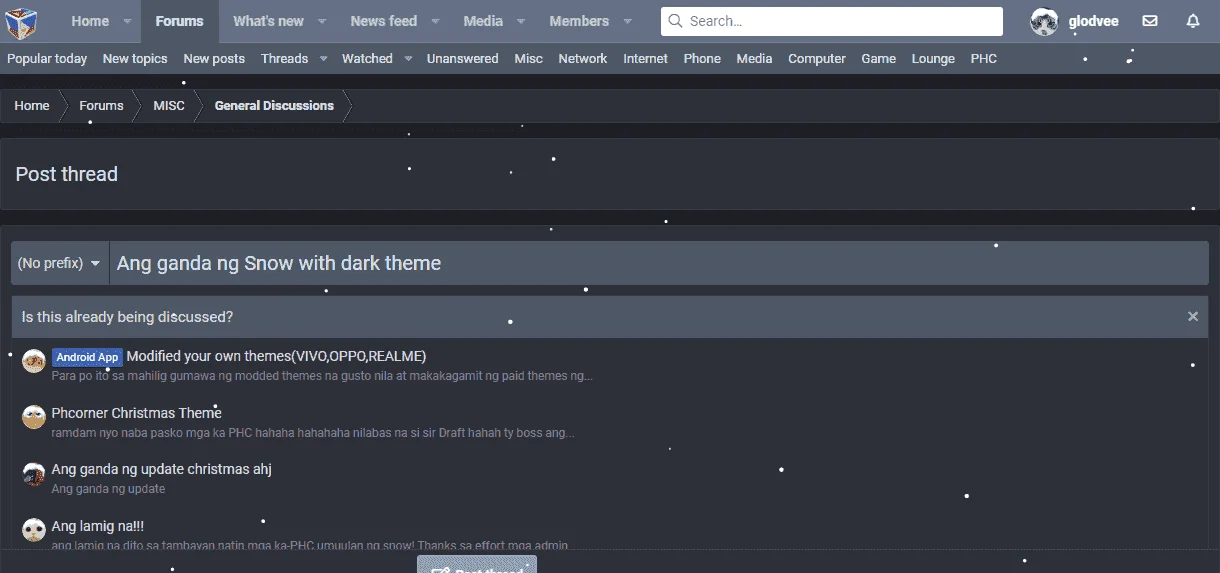Click the MISC breadcrumb

(x=169, y=106)
